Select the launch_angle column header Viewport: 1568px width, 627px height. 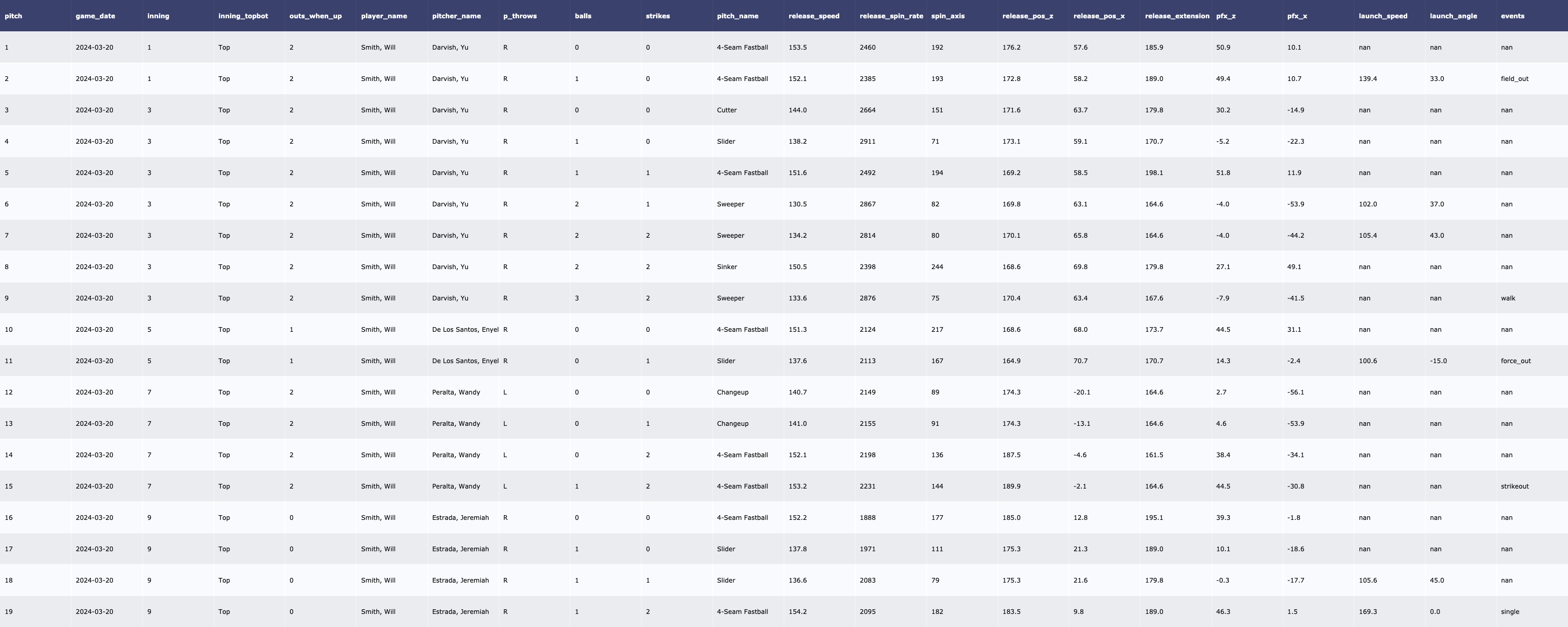[x=1453, y=16]
